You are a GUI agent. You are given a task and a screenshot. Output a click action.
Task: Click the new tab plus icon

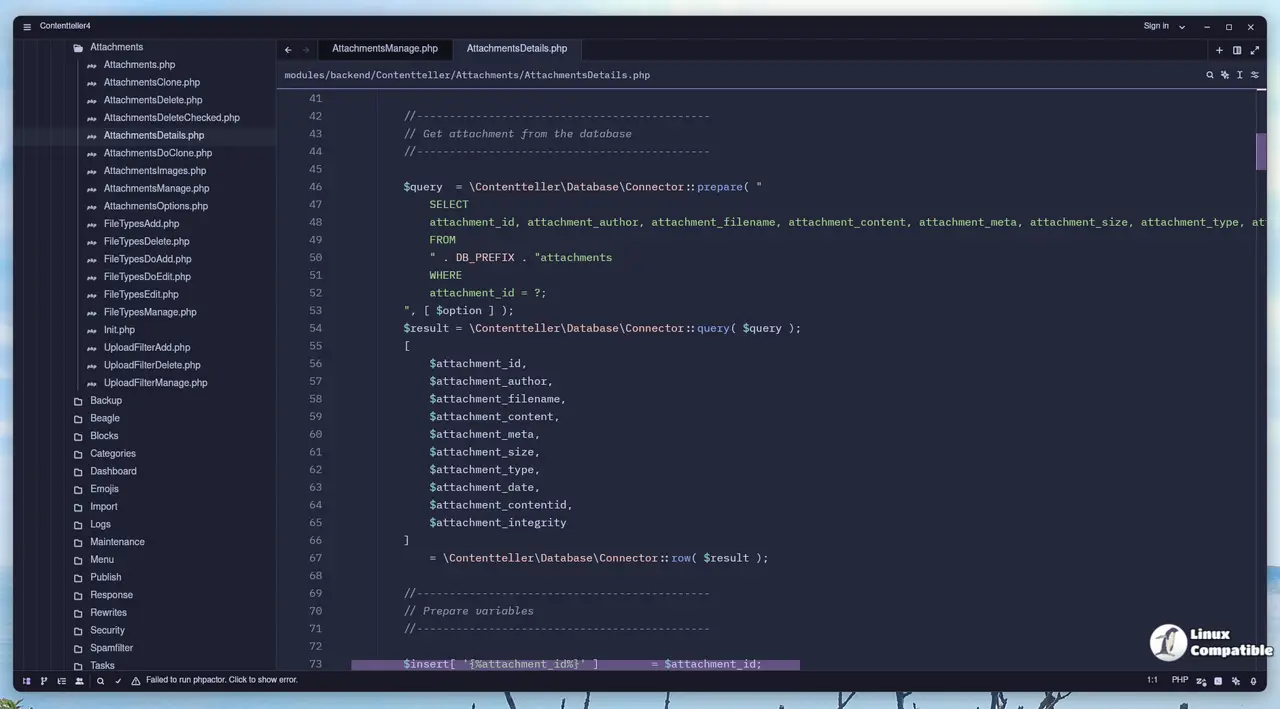click(x=1219, y=50)
